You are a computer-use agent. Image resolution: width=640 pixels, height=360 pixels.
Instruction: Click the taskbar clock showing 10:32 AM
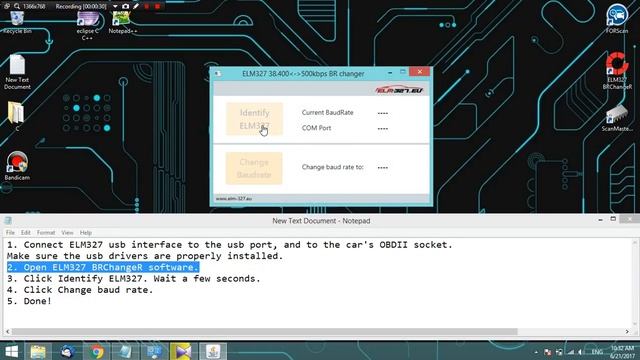(x=622, y=352)
